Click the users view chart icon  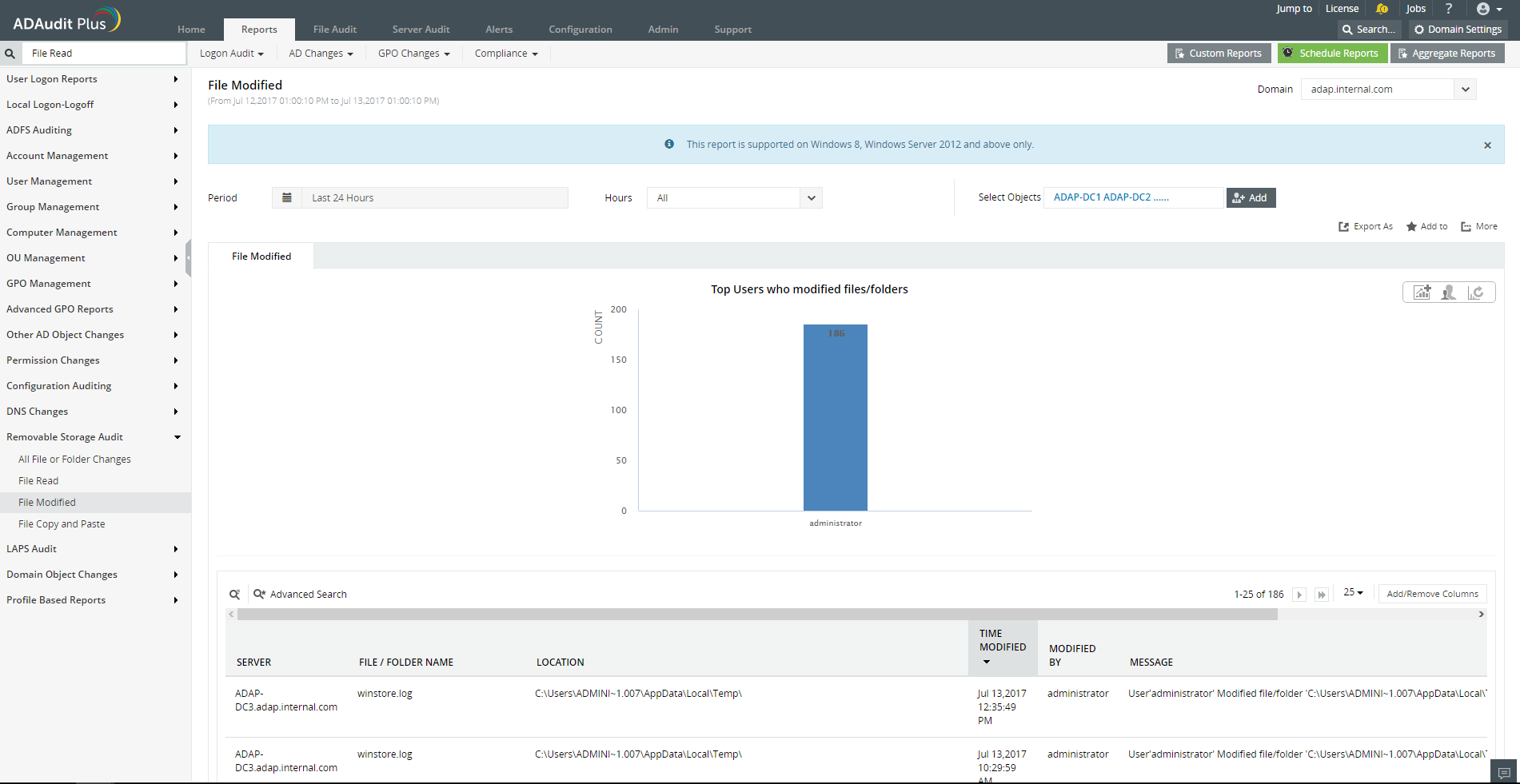pos(1448,293)
